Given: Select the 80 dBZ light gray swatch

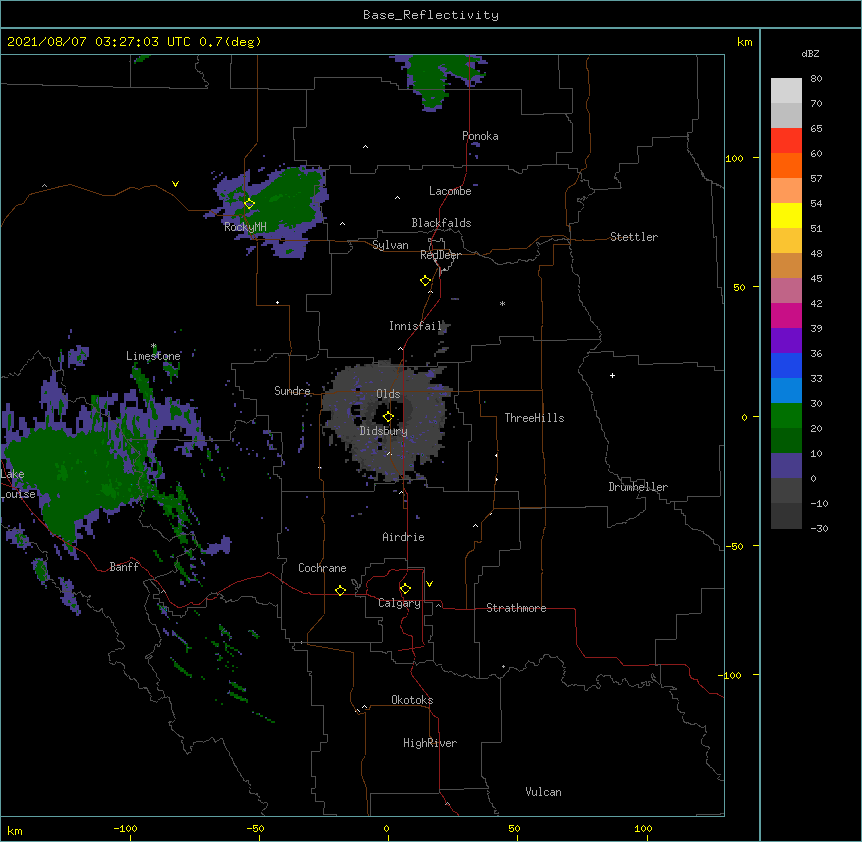Looking at the screenshot, I should pos(786,91).
